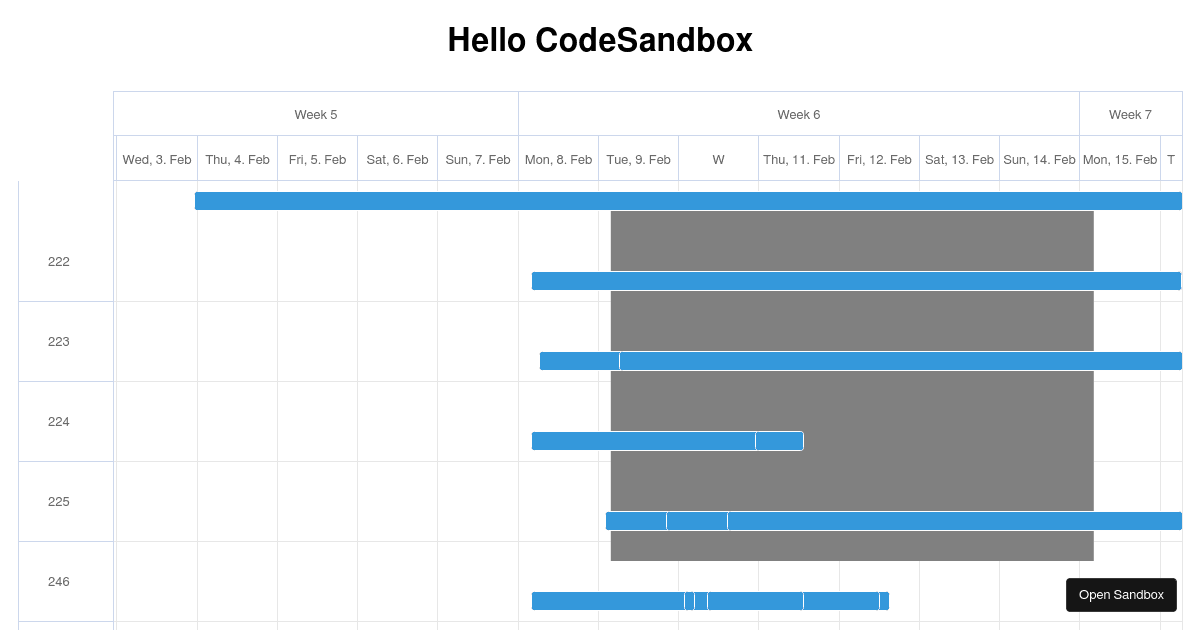
Task: Select row label 222 in the sidebar
Action: [x=59, y=262]
